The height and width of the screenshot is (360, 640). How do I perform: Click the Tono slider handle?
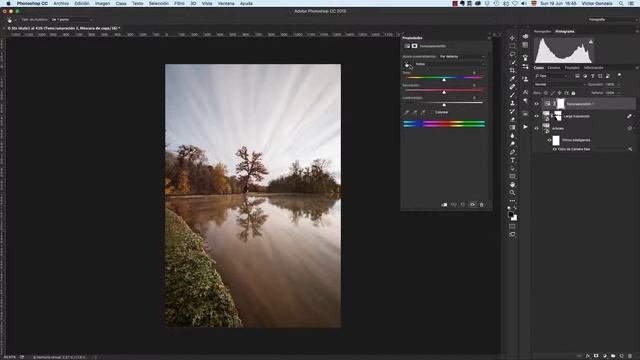pyautogui.click(x=444, y=80)
